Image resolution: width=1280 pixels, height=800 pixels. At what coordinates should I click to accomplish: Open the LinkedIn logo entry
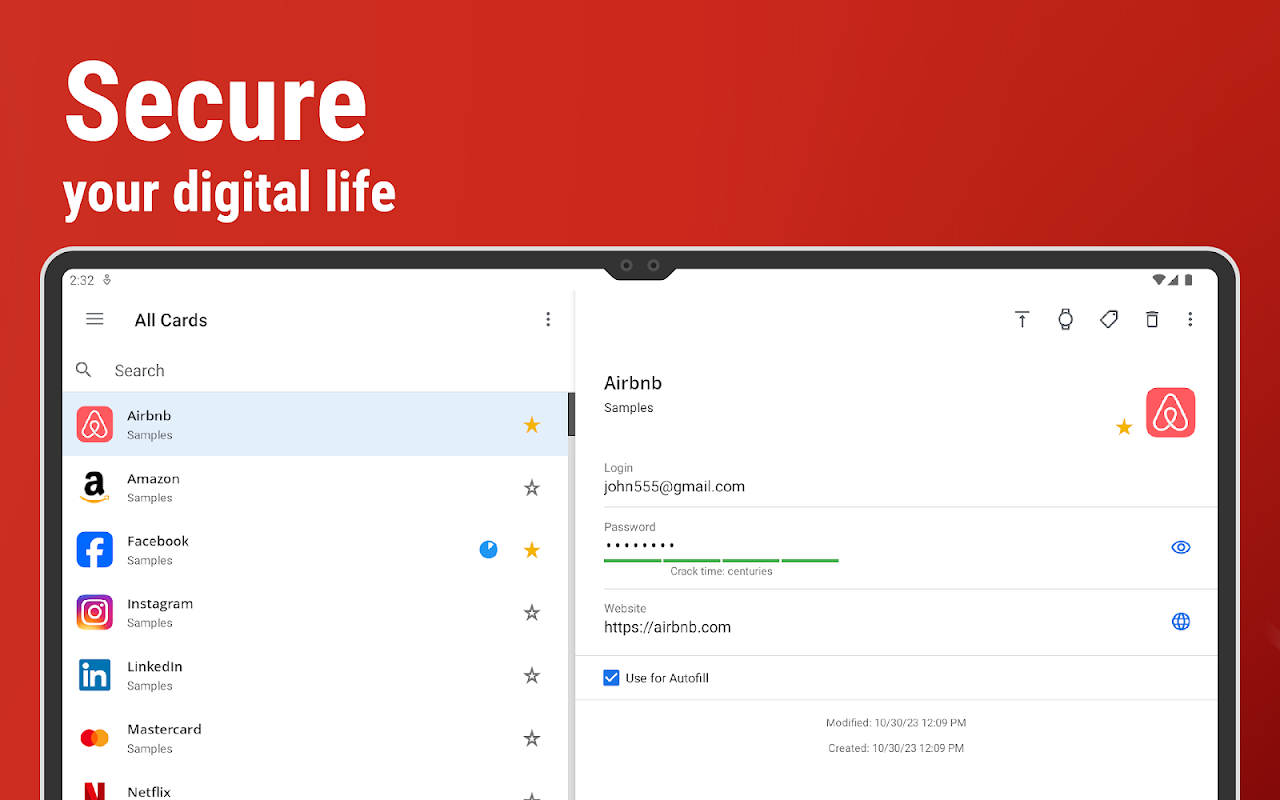[95, 675]
